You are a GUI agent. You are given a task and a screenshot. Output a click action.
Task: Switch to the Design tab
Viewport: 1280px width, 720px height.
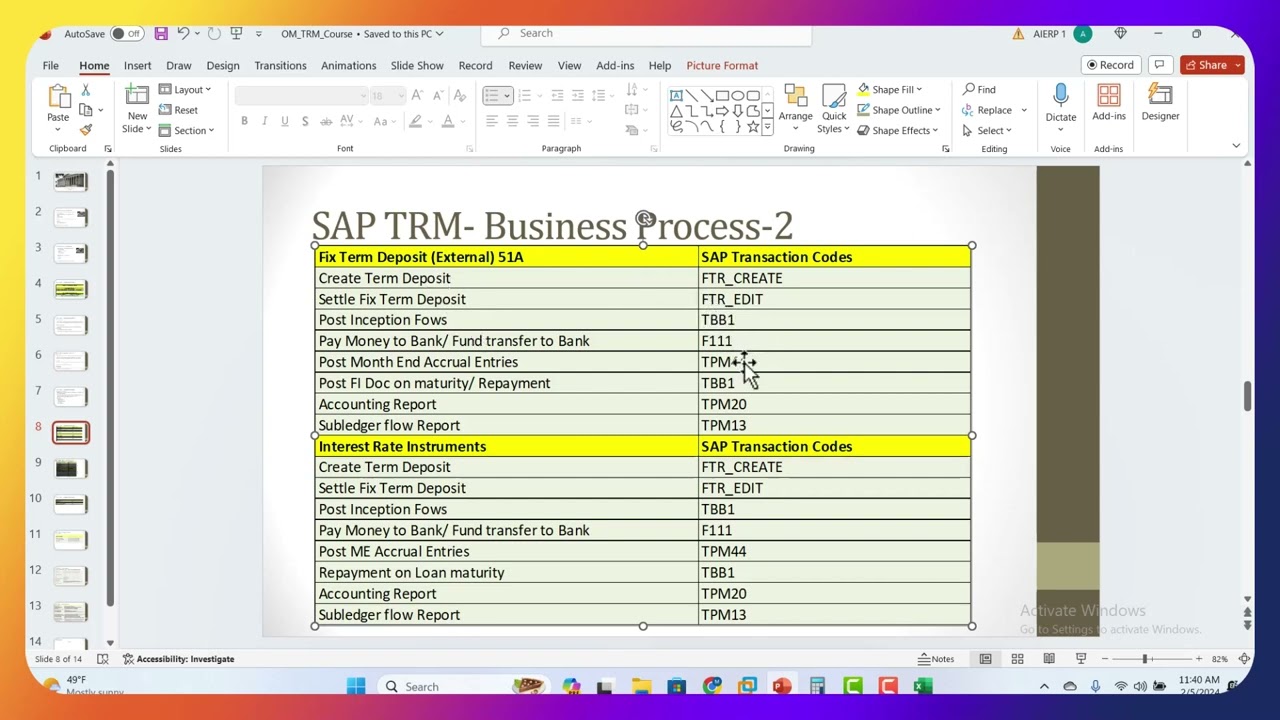pos(223,65)
